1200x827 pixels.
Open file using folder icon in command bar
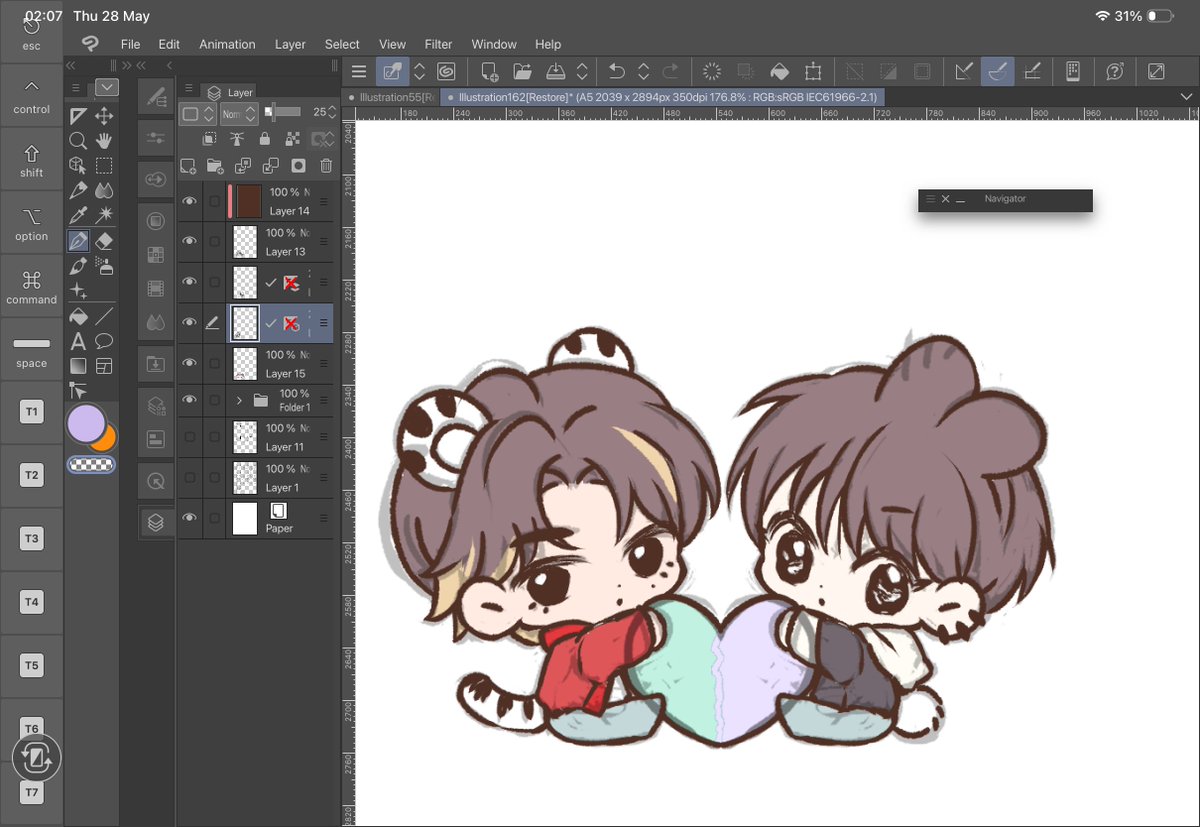522,71
